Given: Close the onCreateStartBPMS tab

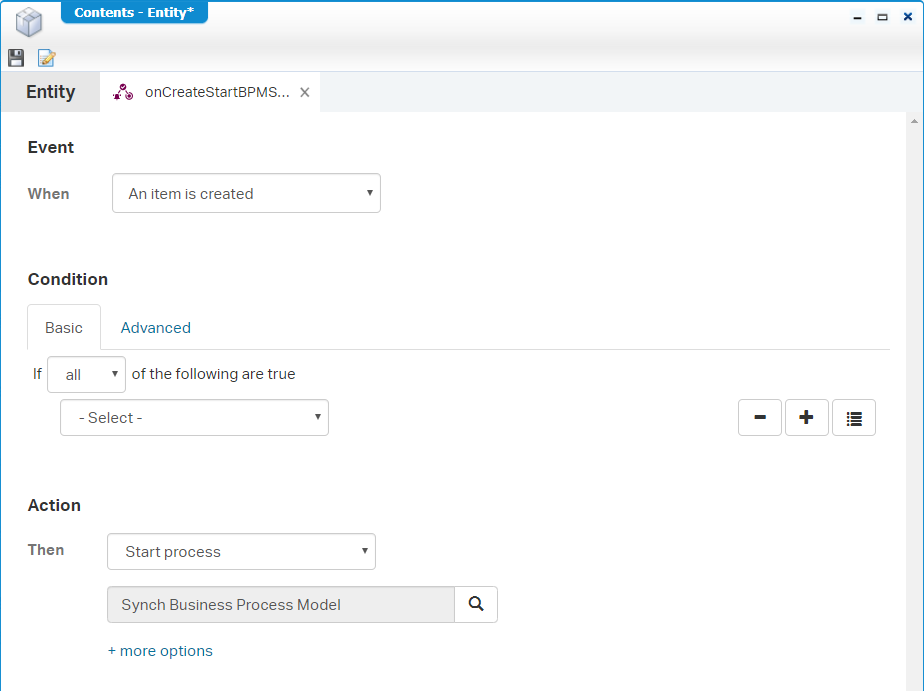Looking at the screenshot, I should pos(305,92).
